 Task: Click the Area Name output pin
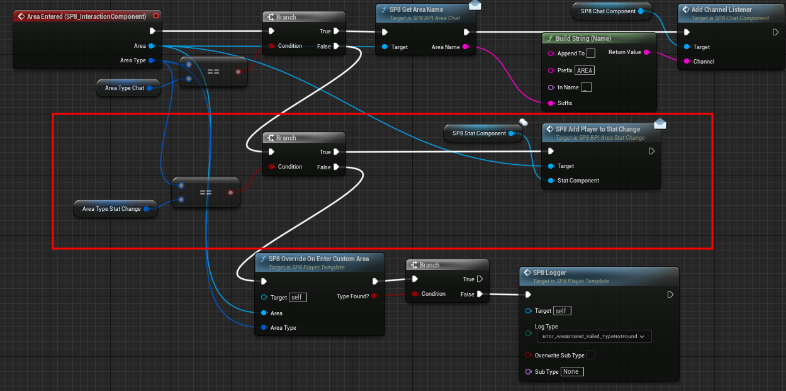pos(465,47)
